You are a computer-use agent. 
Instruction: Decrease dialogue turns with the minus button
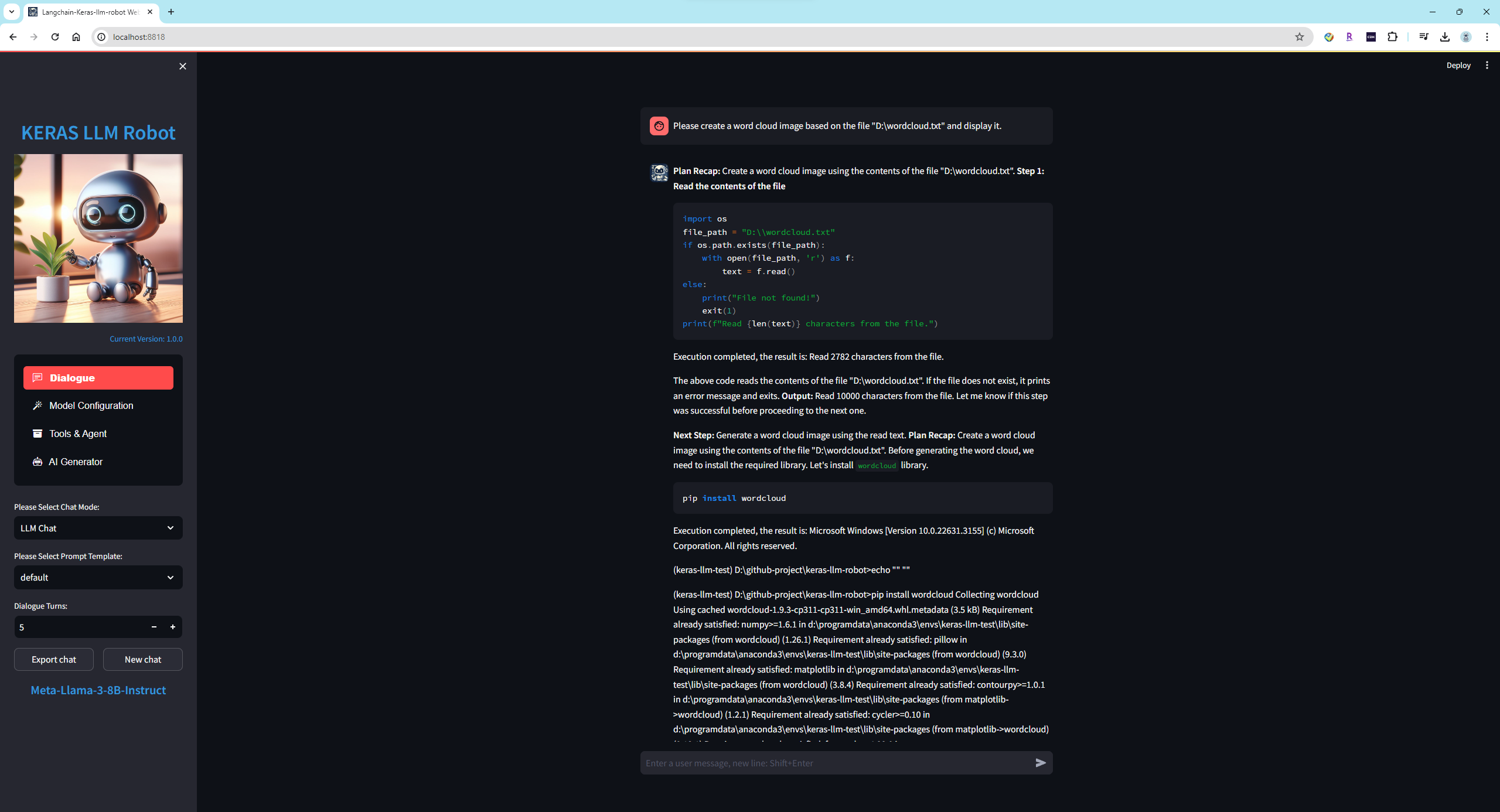[x=154, y=627]
